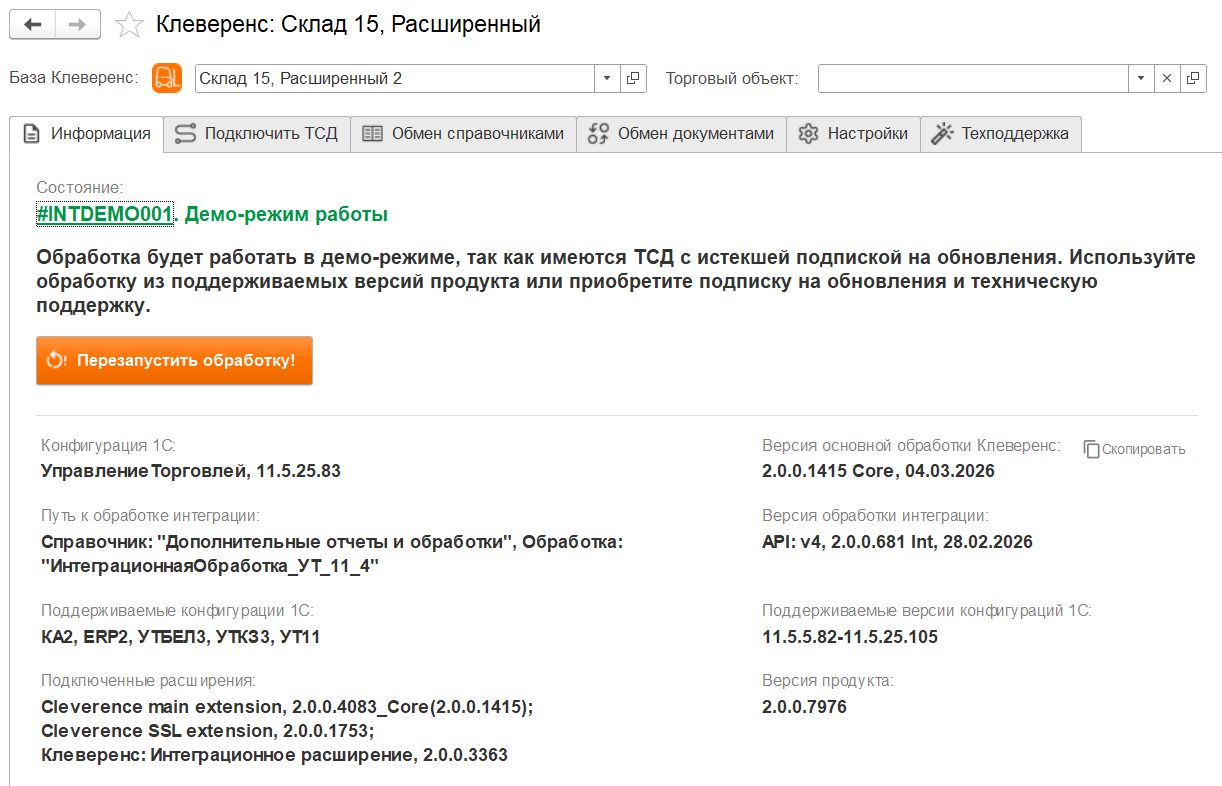
Task: Click the supported configurations text КА2, ERP2, УТБЕЛ3, УТКЗ3, УТ11
Action: (181, 637)
